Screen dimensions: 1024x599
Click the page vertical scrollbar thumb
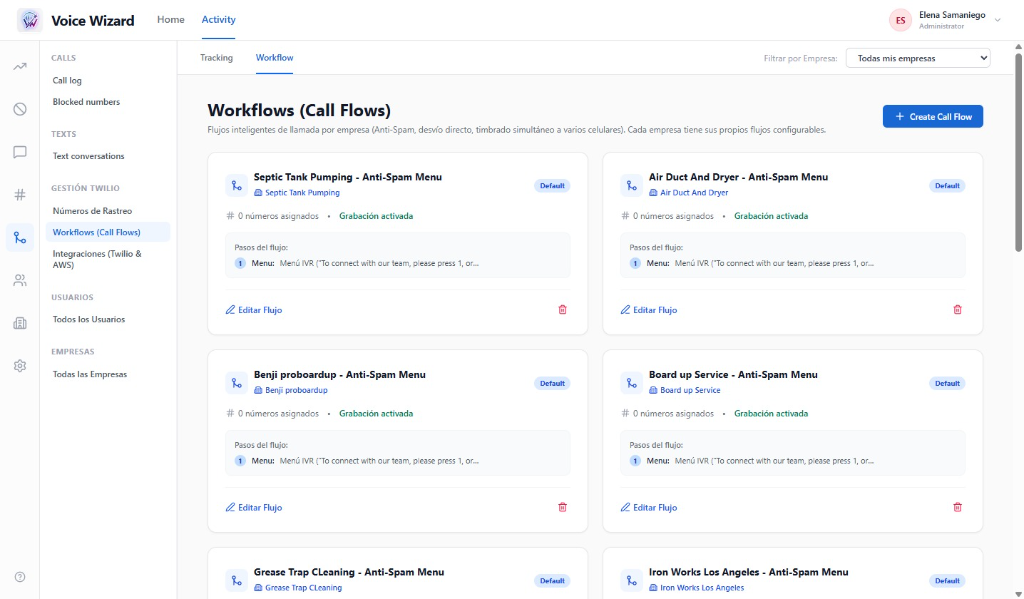point(1018,152)
